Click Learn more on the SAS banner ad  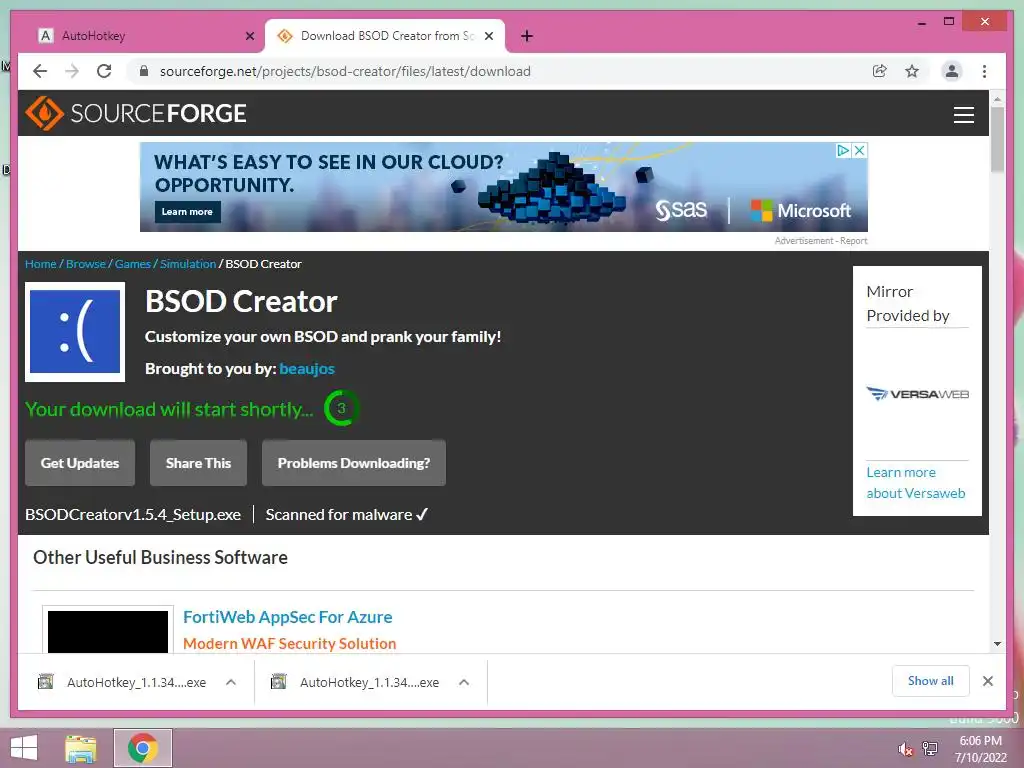(x=187, y=212)
